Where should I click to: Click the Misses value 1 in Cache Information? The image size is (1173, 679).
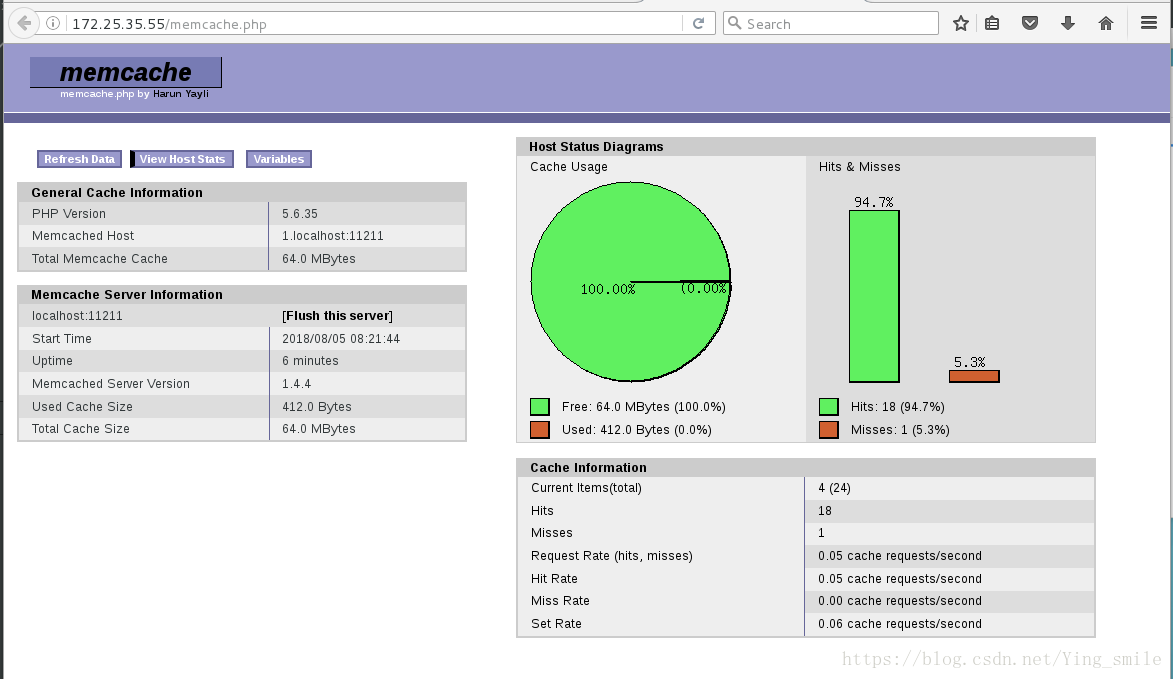(x=821, y=533)
